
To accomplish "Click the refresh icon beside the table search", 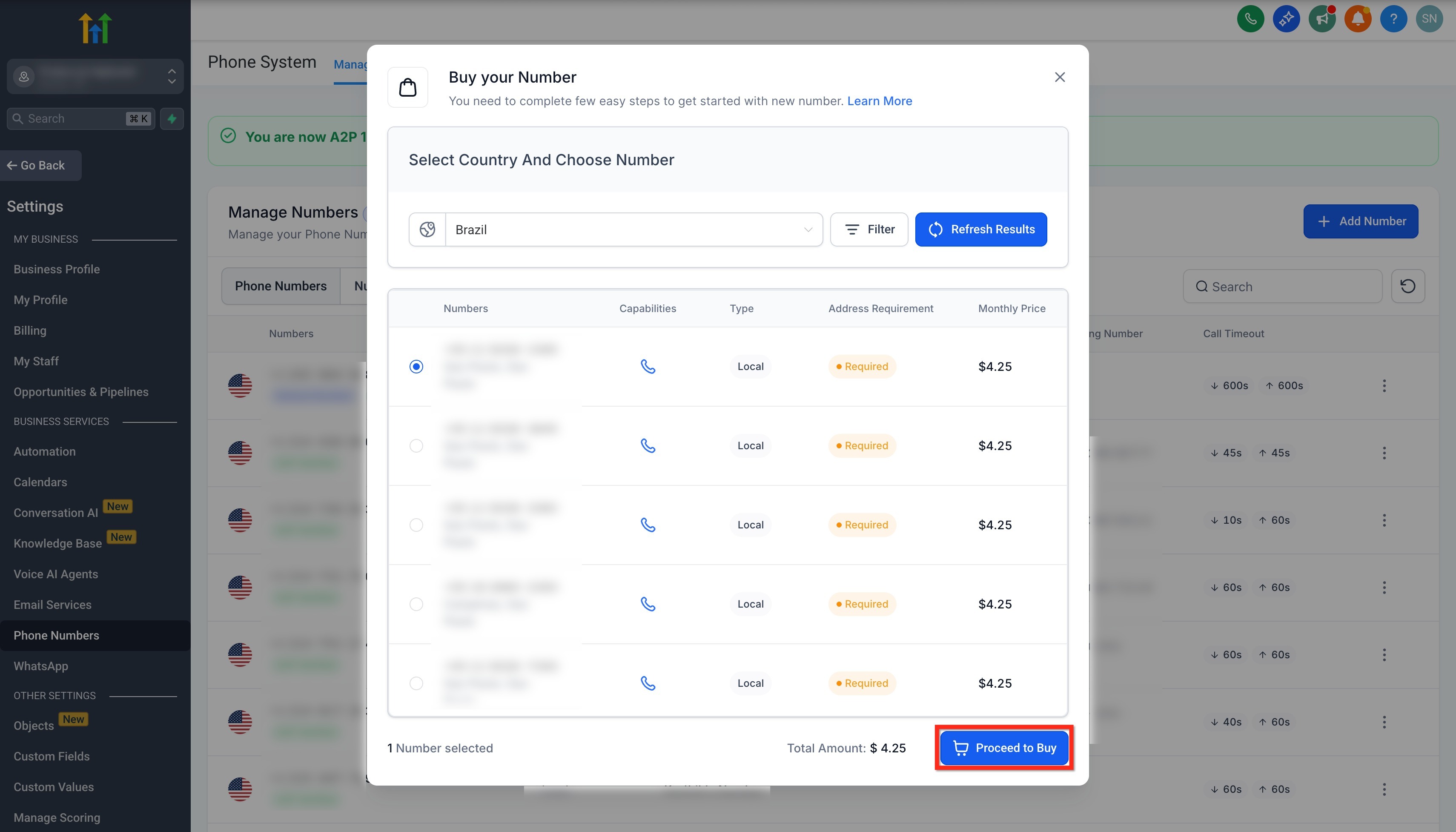I will pos(1407,286).
